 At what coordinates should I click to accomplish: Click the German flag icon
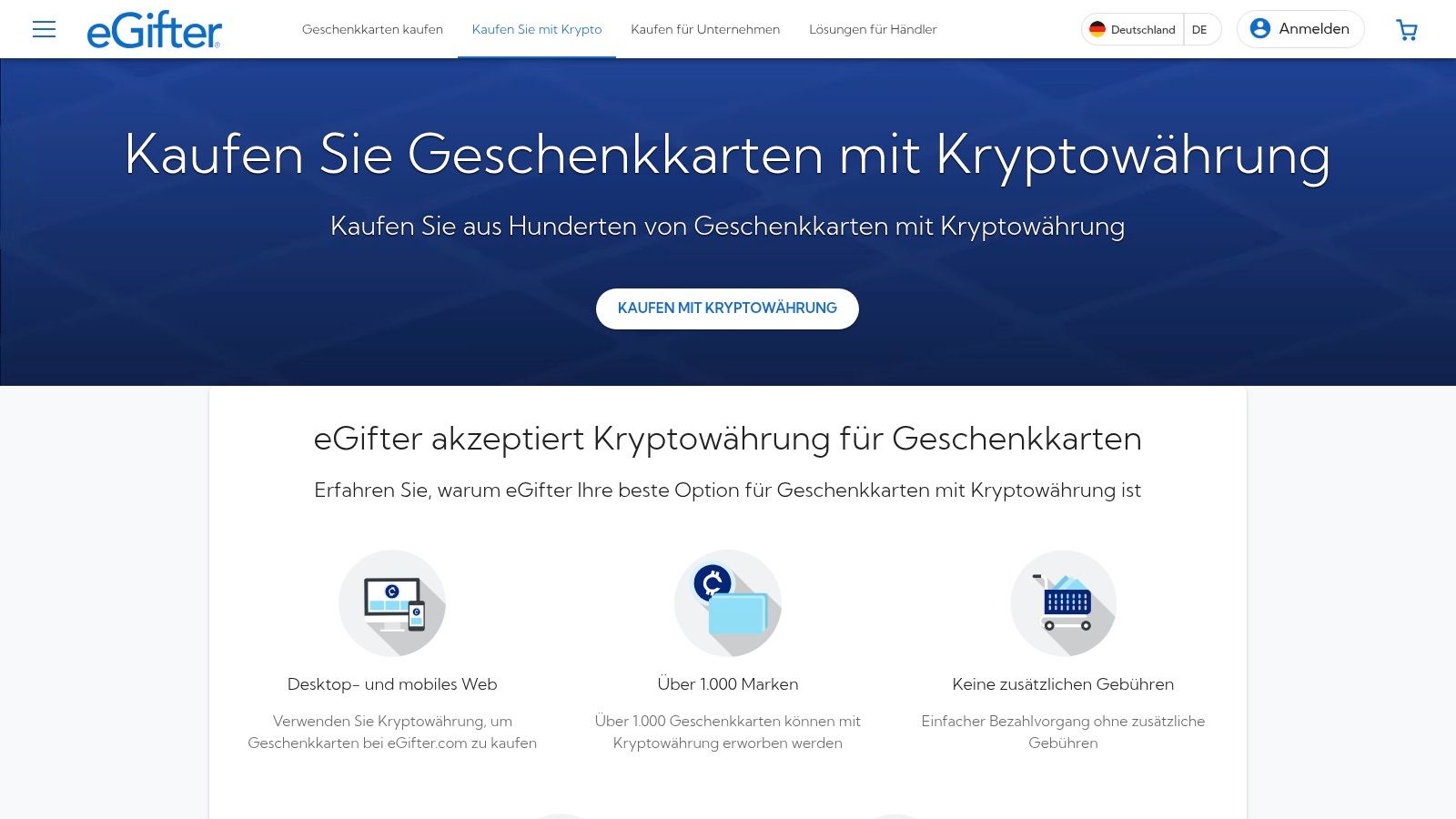1097,29
